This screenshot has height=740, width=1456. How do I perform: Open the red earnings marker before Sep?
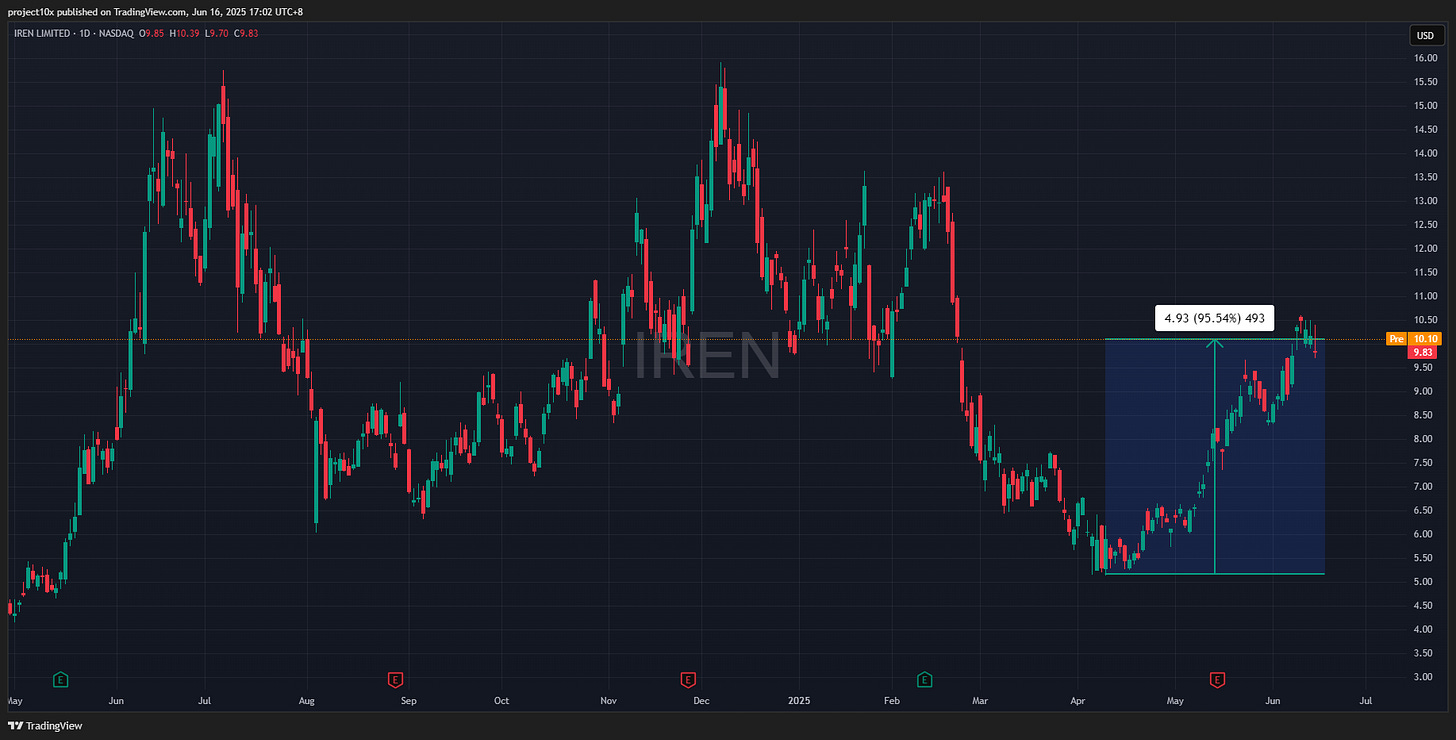(395, 680)
